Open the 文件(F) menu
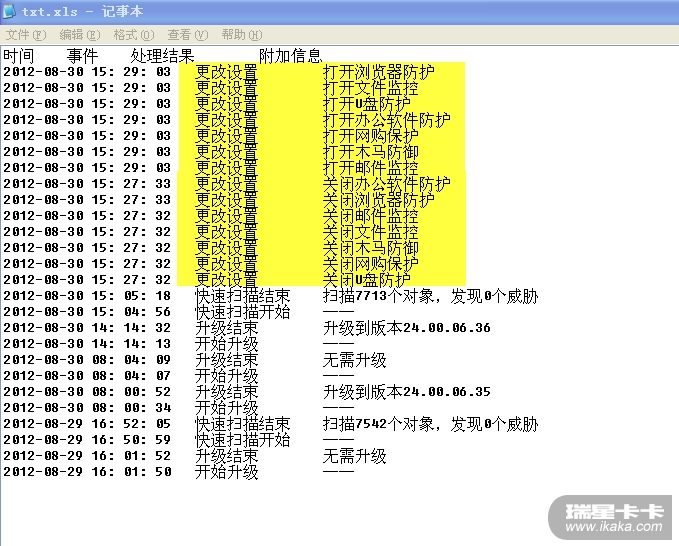 pyautogui.click(x=26, y=35)
